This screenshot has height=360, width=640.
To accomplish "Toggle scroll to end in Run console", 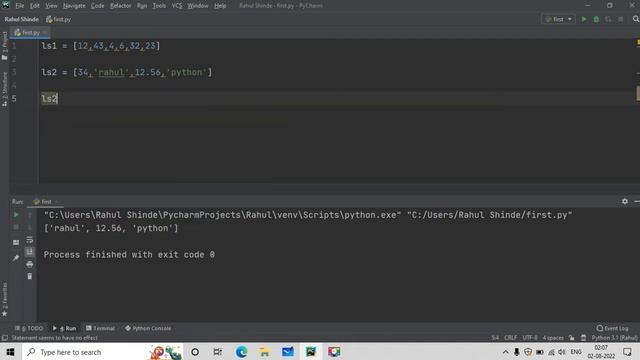I will click(29, 252).
